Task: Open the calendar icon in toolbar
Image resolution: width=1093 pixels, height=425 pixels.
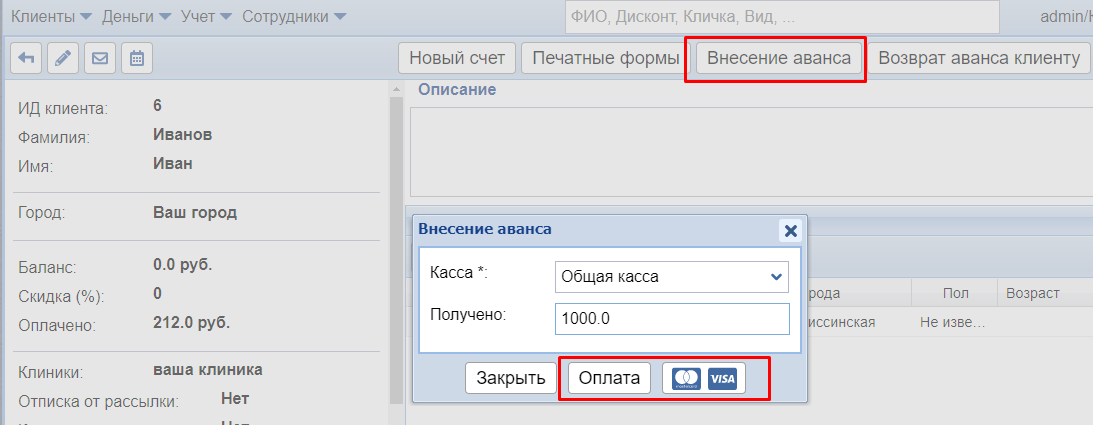Action: click(x=137, y=58)
